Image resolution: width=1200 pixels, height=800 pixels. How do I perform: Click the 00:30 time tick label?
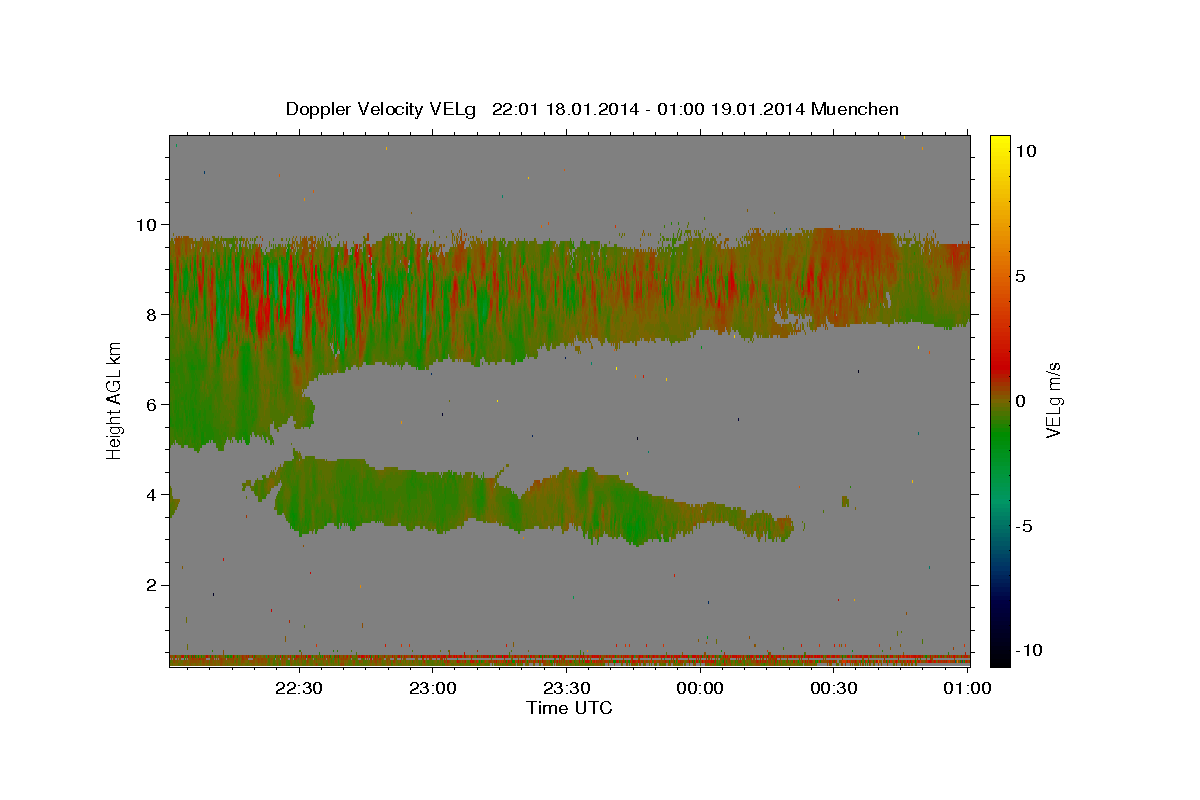[x=834, y=688]
